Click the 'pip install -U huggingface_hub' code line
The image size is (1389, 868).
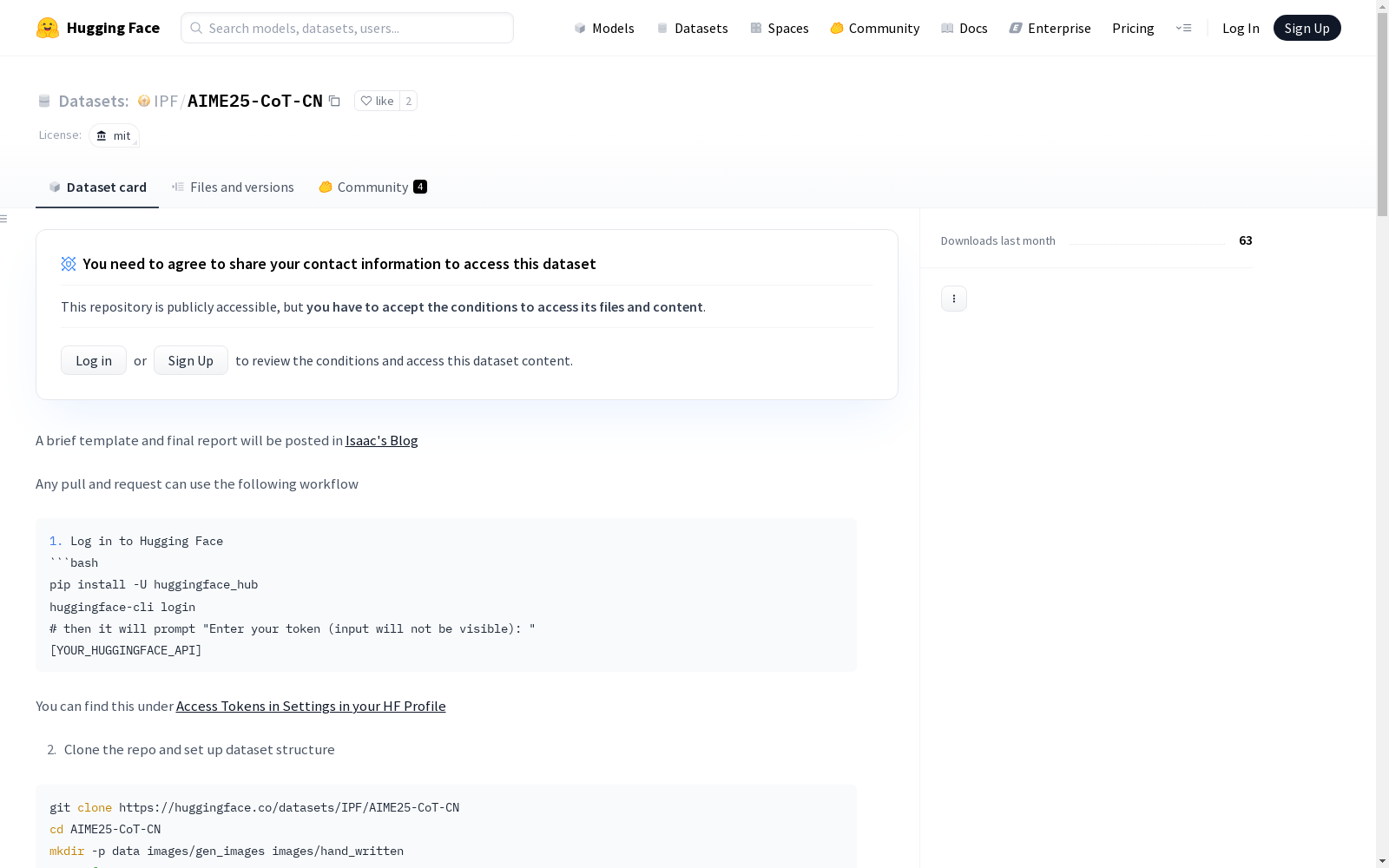[154, 585]
